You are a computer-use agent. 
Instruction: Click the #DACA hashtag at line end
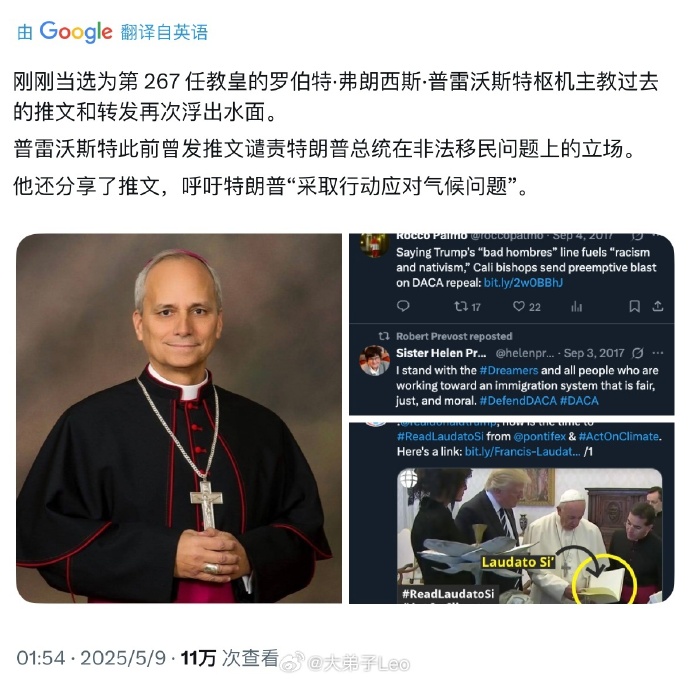point(579,401)
